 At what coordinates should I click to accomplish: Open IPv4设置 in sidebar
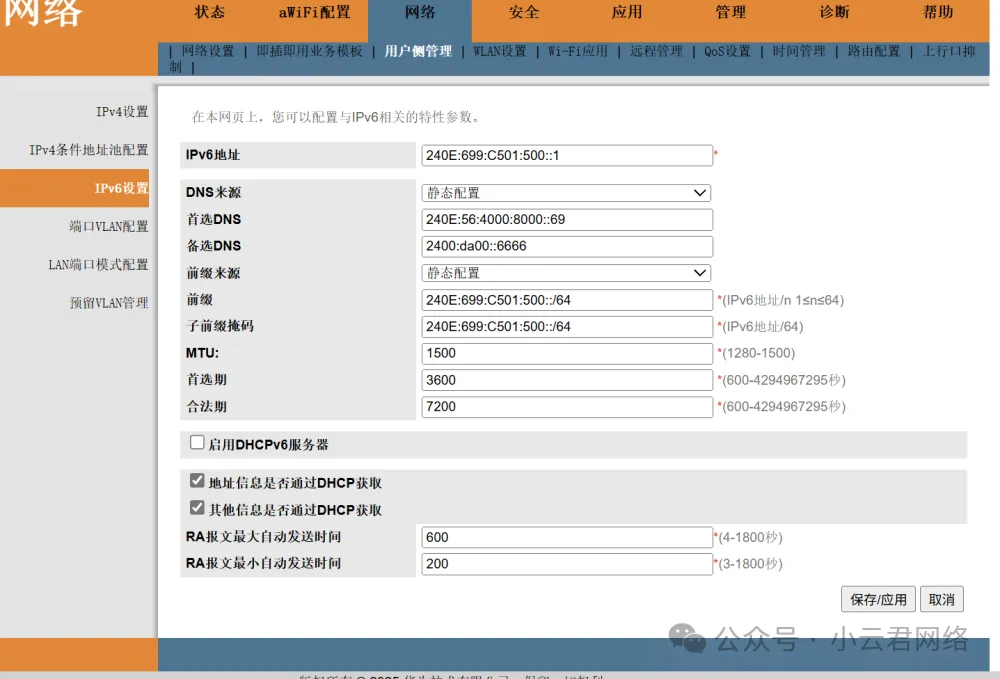point(122,112)
